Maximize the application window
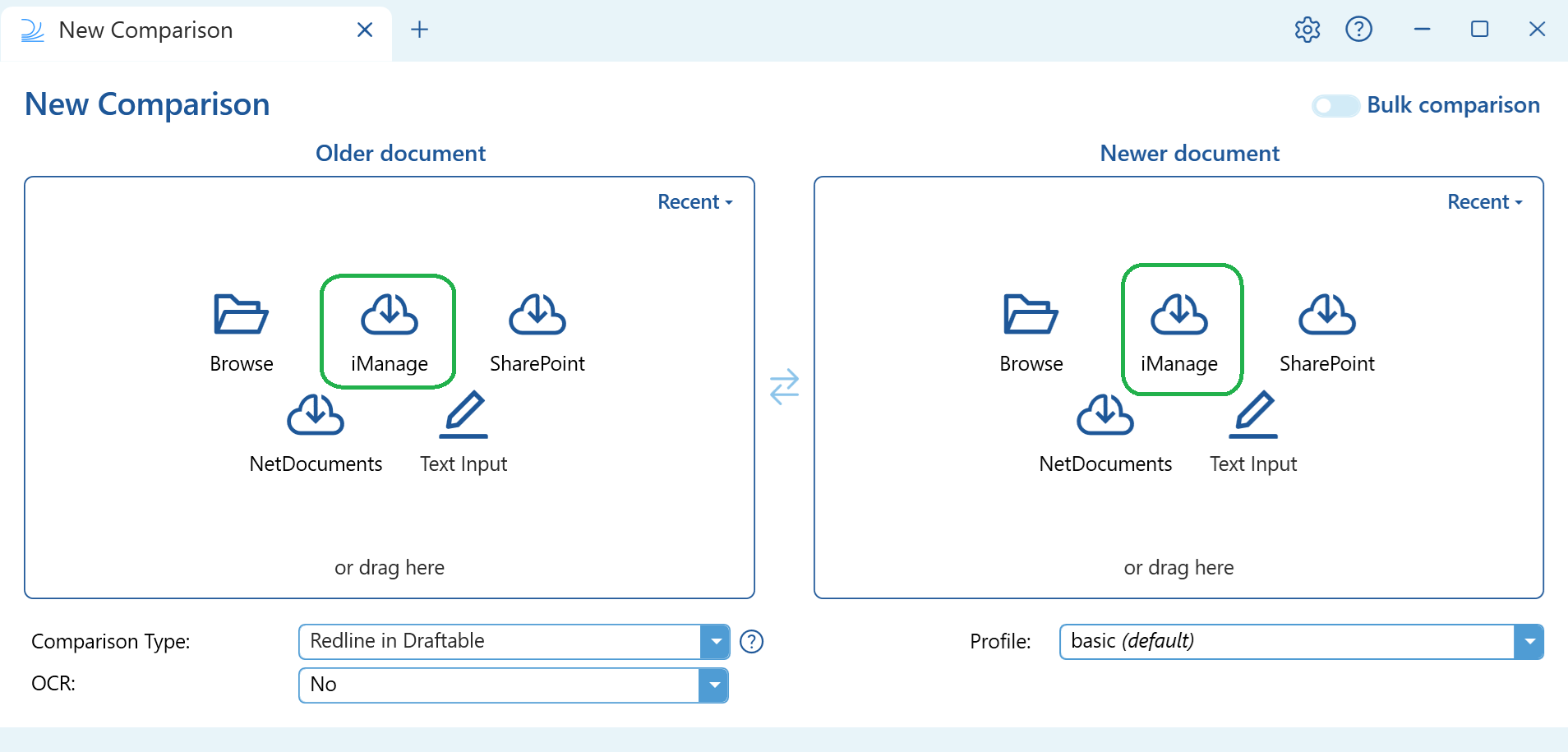 coord(1479,30)
